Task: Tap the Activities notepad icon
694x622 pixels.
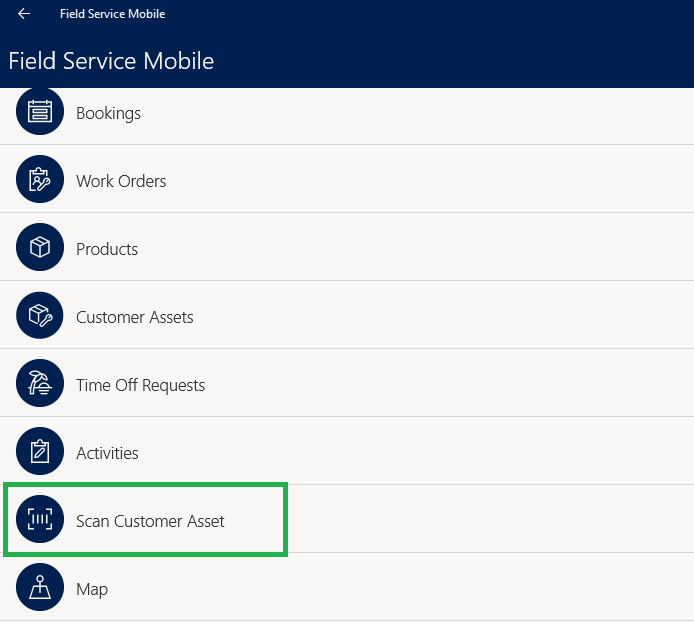Action: point(40,451)
